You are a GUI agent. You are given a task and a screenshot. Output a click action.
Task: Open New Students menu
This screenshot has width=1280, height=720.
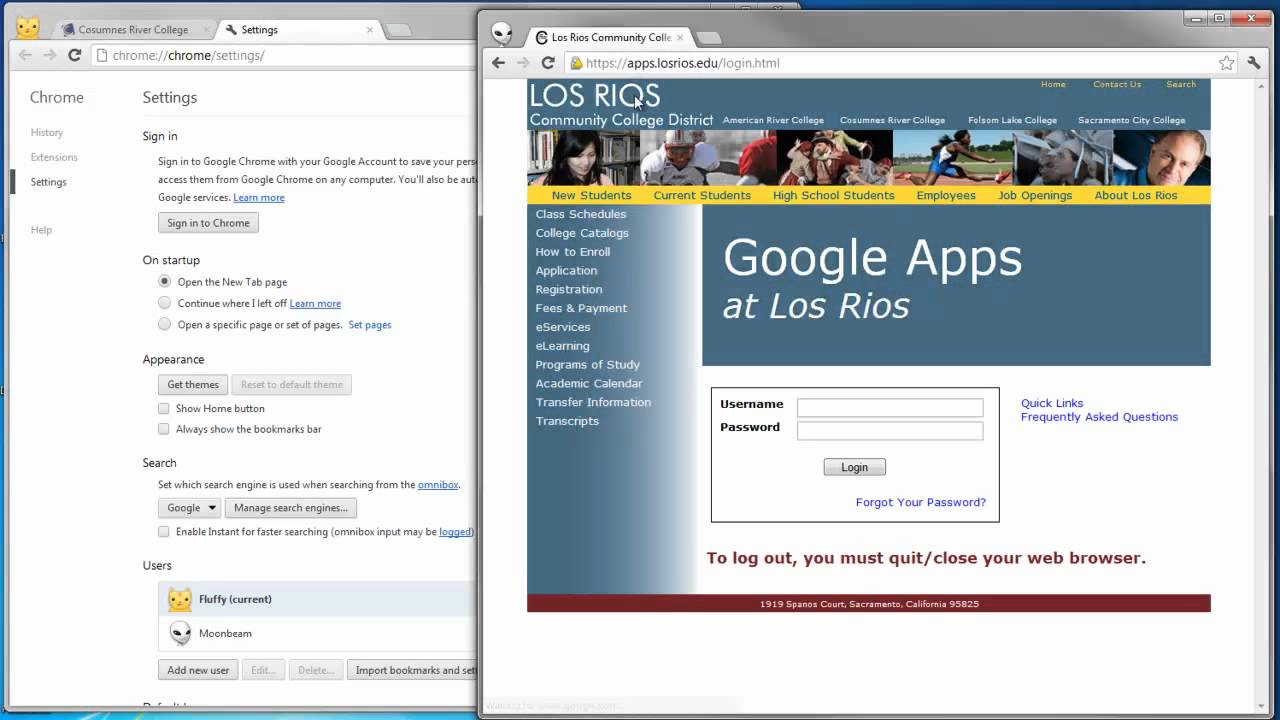pos(591,195)
